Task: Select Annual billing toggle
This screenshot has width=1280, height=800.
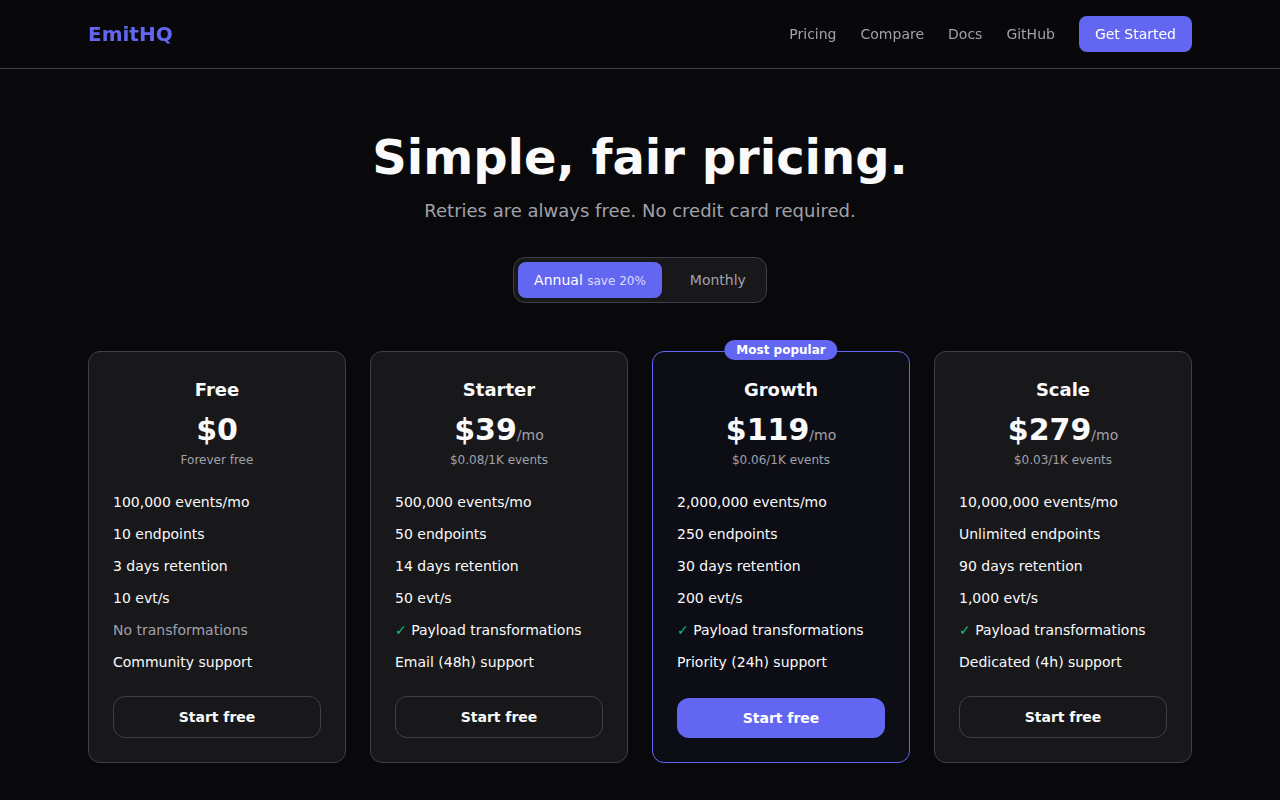Action: tap(590, 280)
